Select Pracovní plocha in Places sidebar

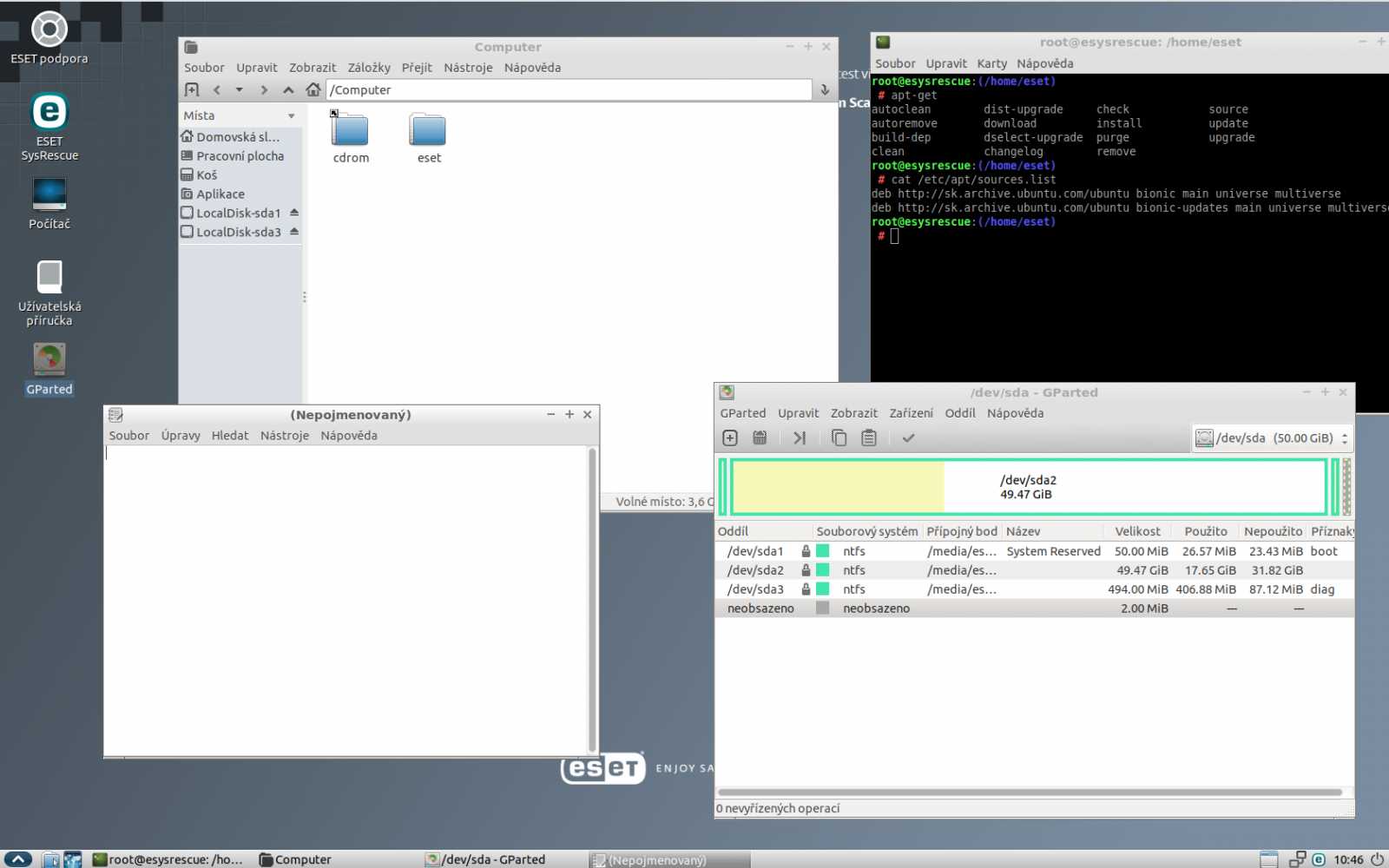pos(240,156)
